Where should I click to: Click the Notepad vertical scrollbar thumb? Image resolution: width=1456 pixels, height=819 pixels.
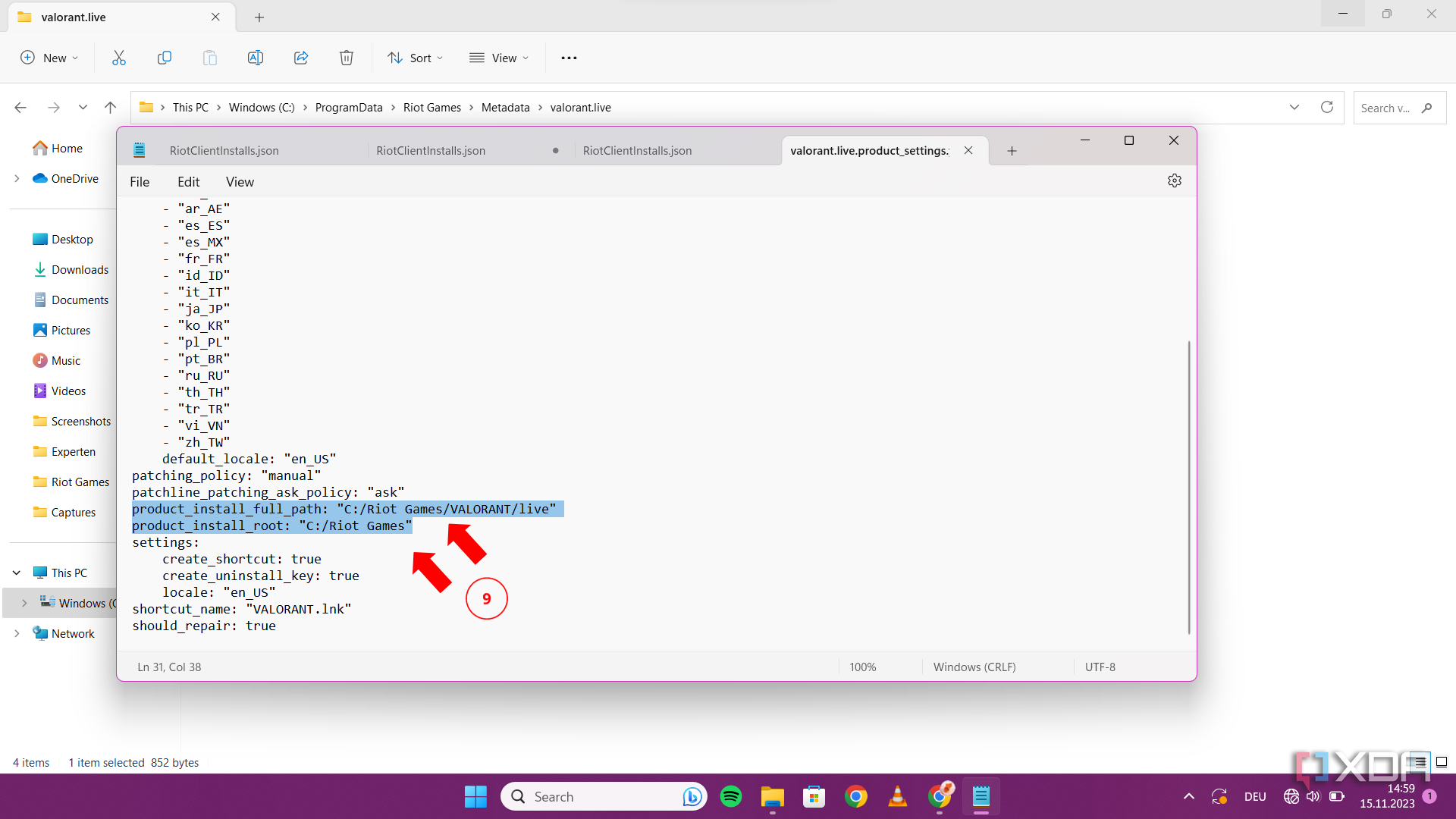[x=1188, y=488]
